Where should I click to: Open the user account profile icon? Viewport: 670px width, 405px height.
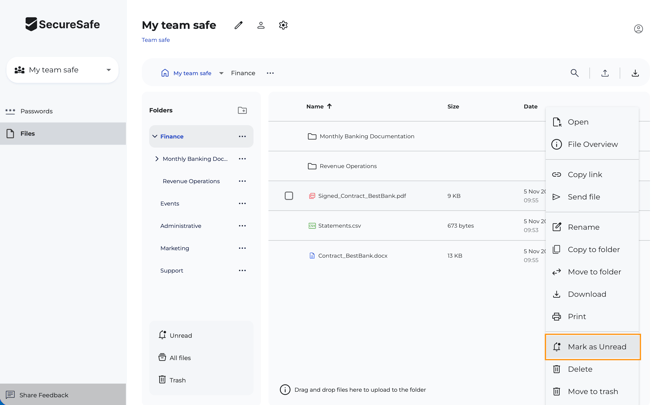click(x=638, y=29)
